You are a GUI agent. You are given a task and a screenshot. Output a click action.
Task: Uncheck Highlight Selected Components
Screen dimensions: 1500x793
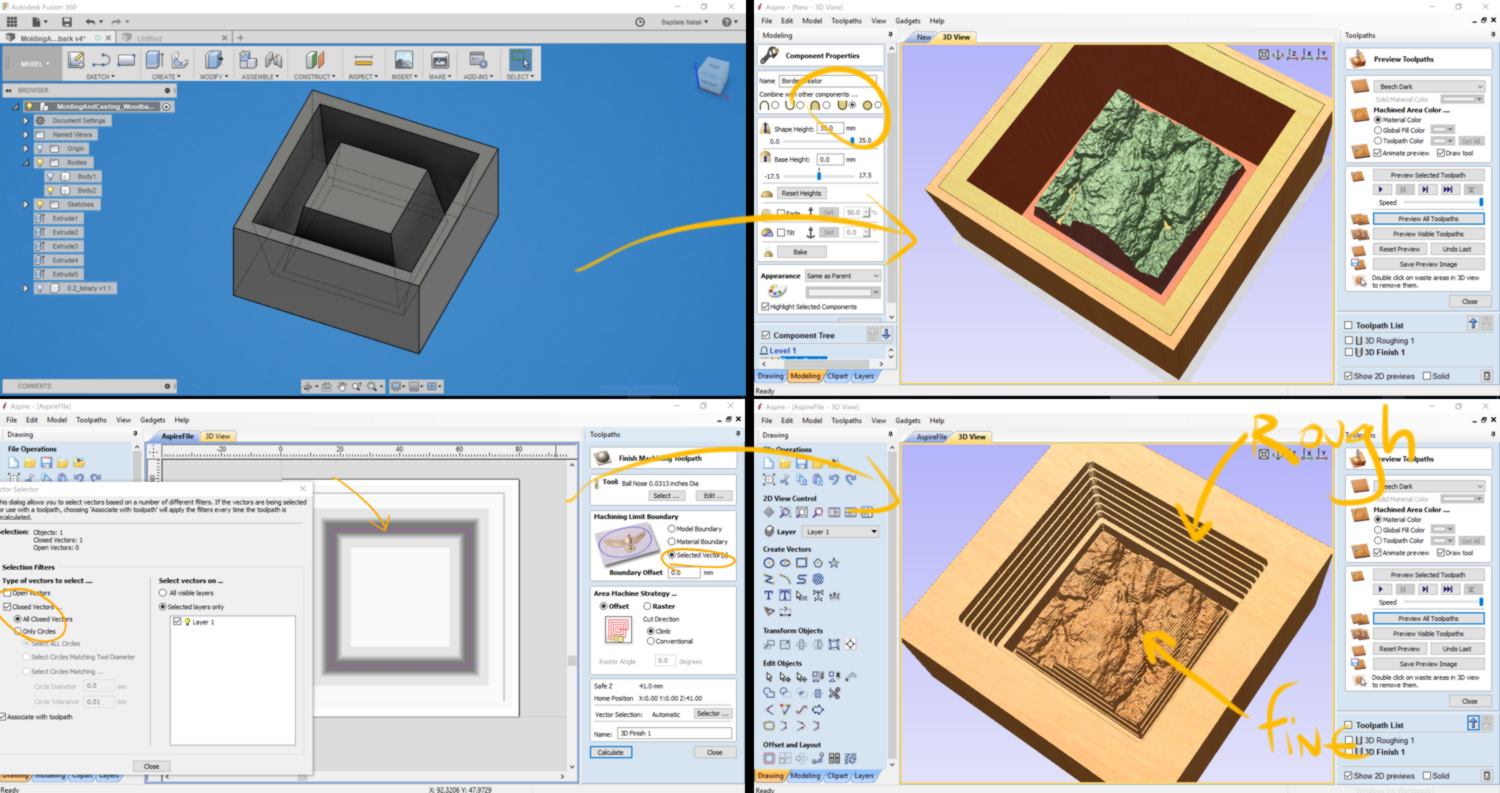coord(766,306)
